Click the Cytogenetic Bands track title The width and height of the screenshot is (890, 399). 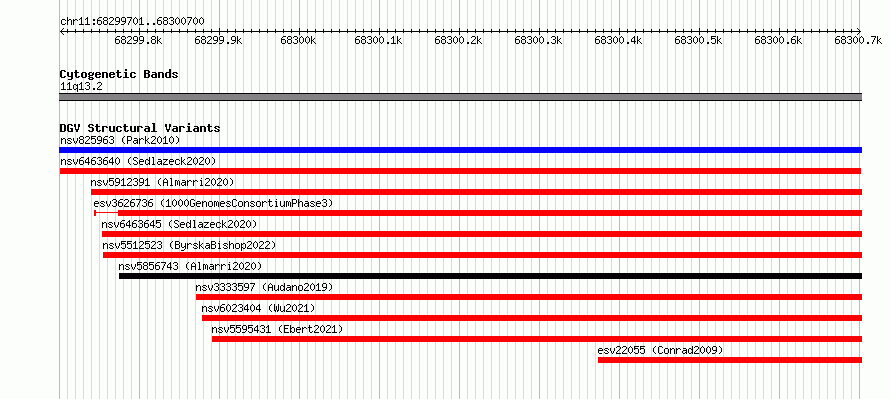pos(119,74)
